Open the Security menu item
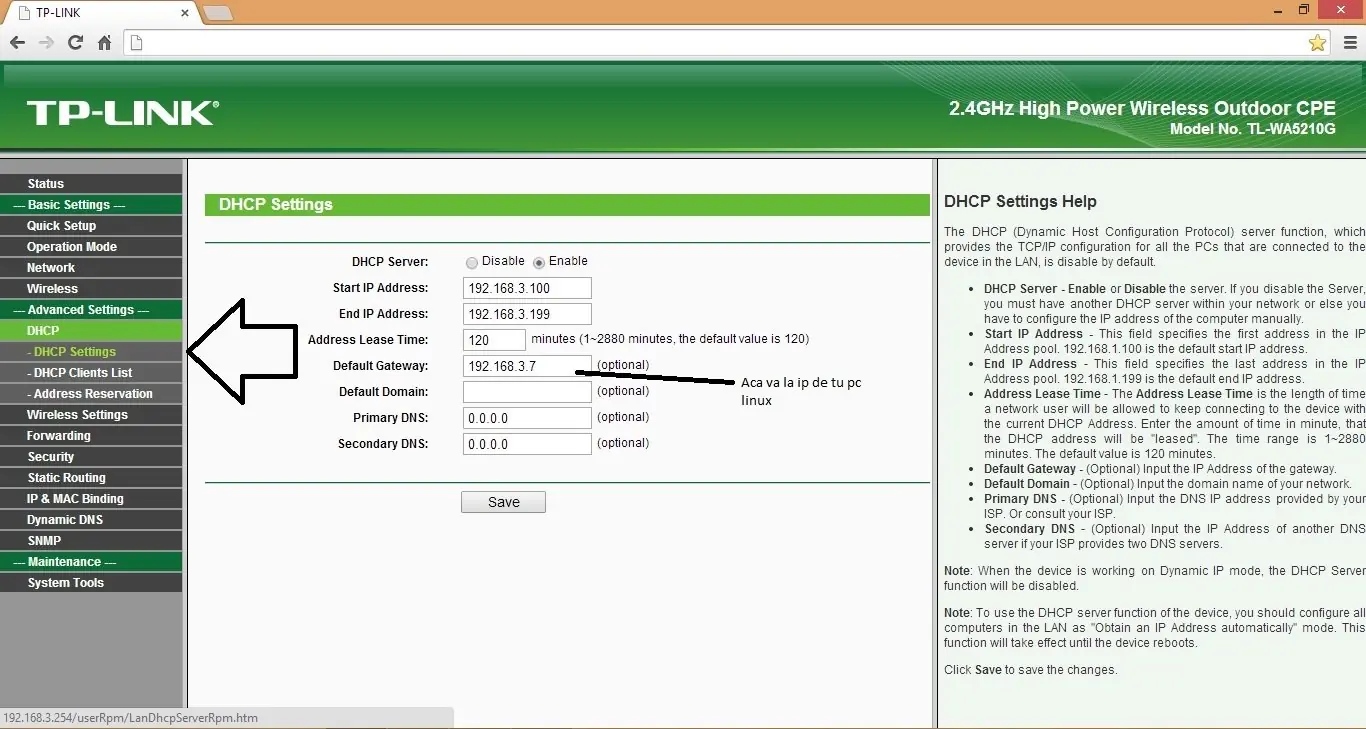Image resolution: width=1366 pixels, height=729 pixels. point(91,457)
